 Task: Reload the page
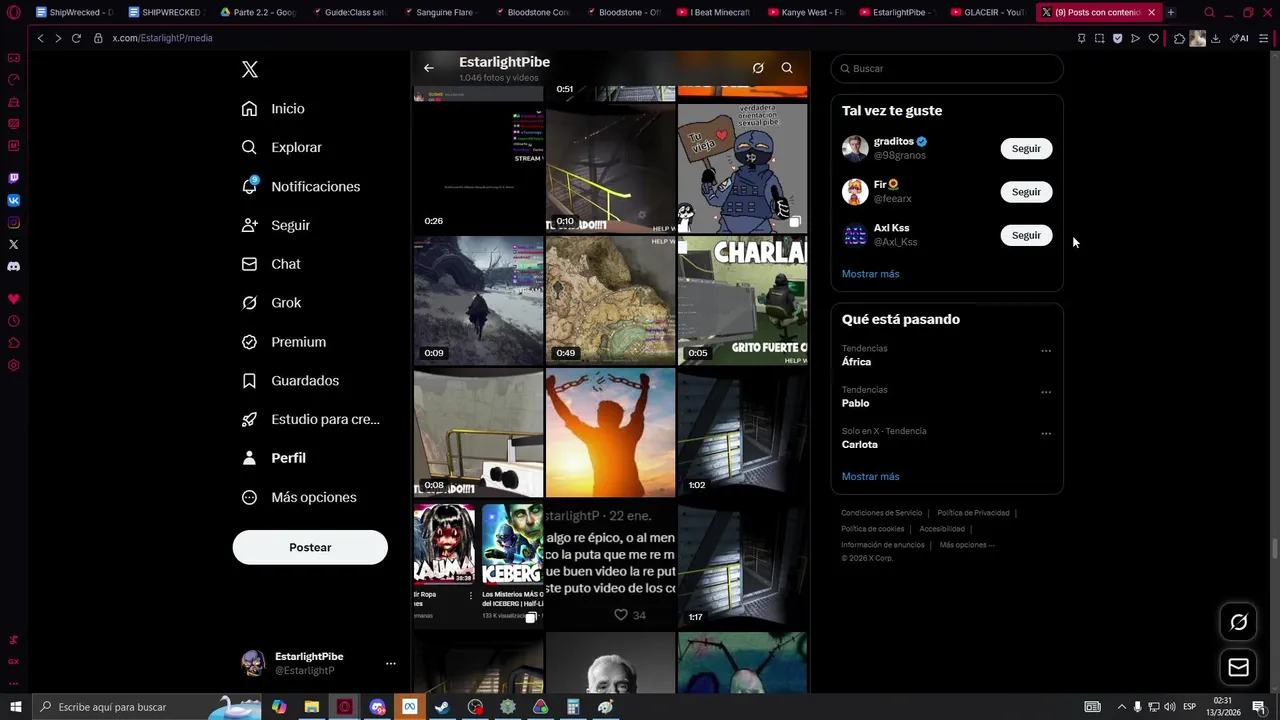click(76, 38)
